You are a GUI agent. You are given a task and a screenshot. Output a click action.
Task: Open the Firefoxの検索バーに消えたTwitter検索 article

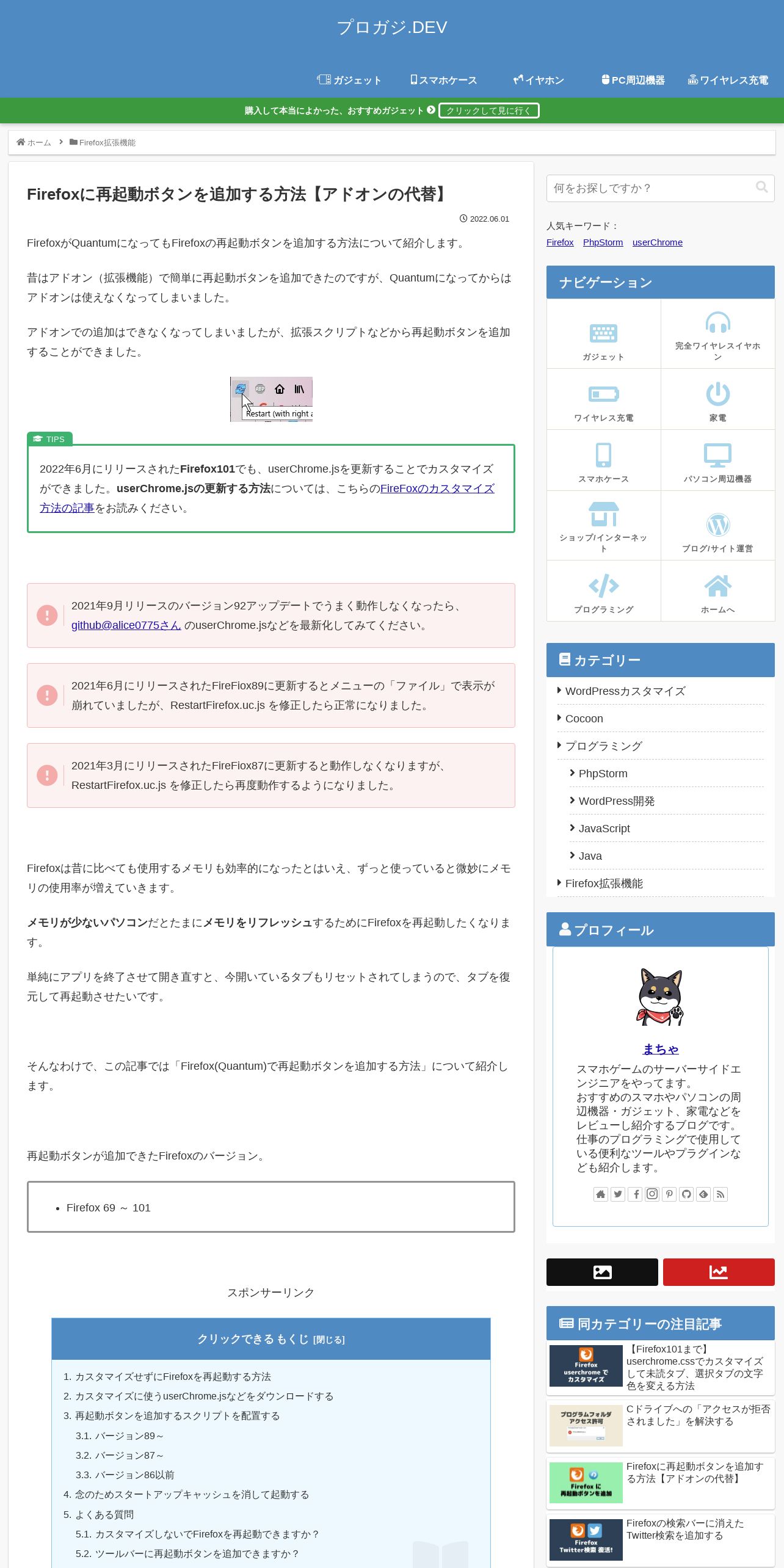point(661,1539)
